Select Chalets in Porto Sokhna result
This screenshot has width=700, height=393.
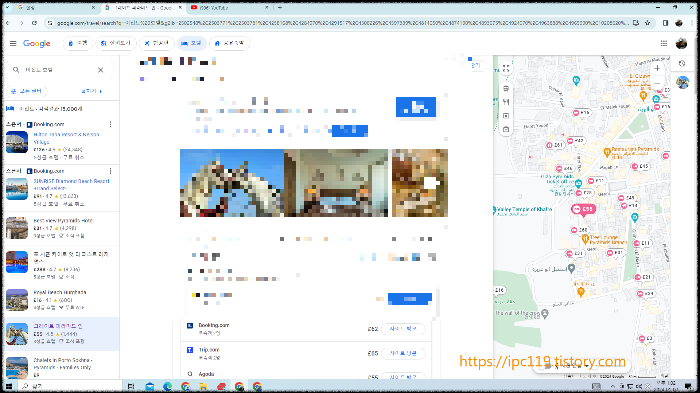click(62, 364)
